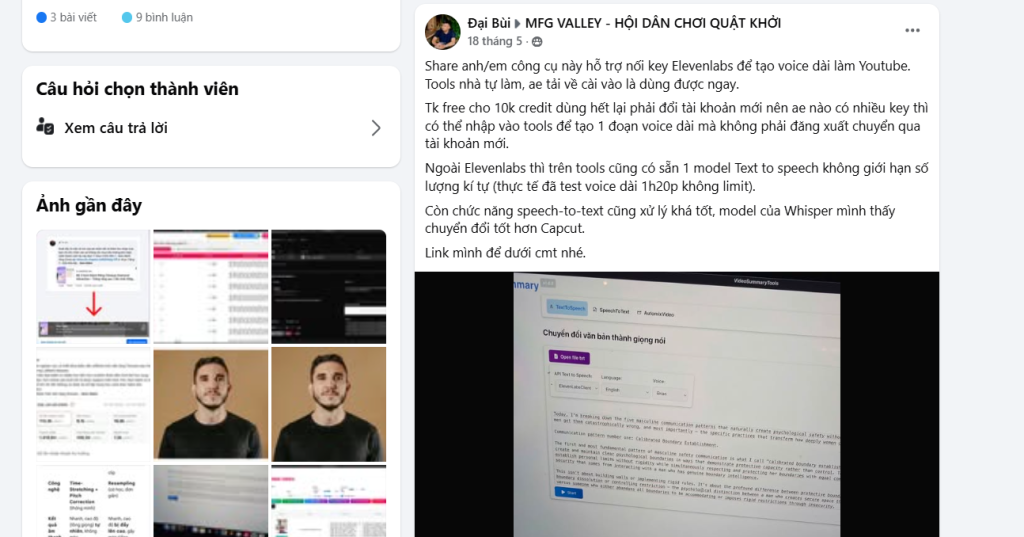
Task: Click the light-blue dot next to 9 bình luận
Action: tap(127, 18)
